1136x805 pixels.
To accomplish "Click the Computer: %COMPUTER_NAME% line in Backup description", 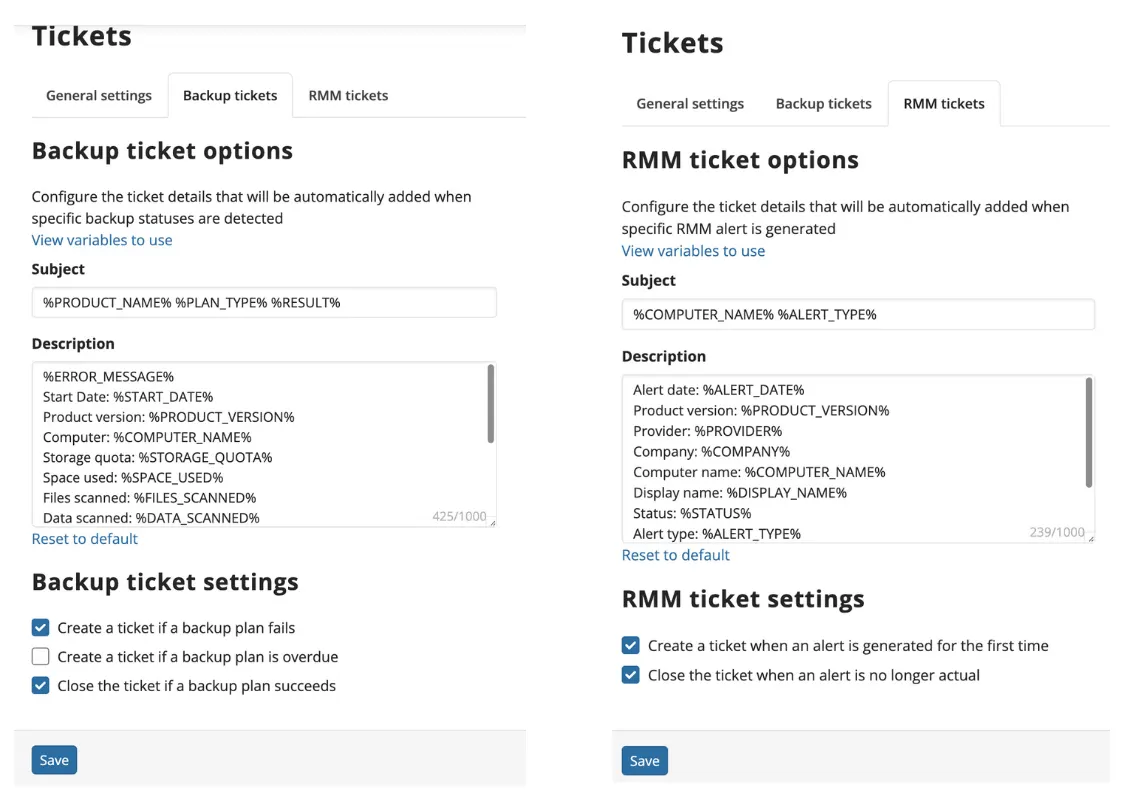I will click(x=147, y=438).
